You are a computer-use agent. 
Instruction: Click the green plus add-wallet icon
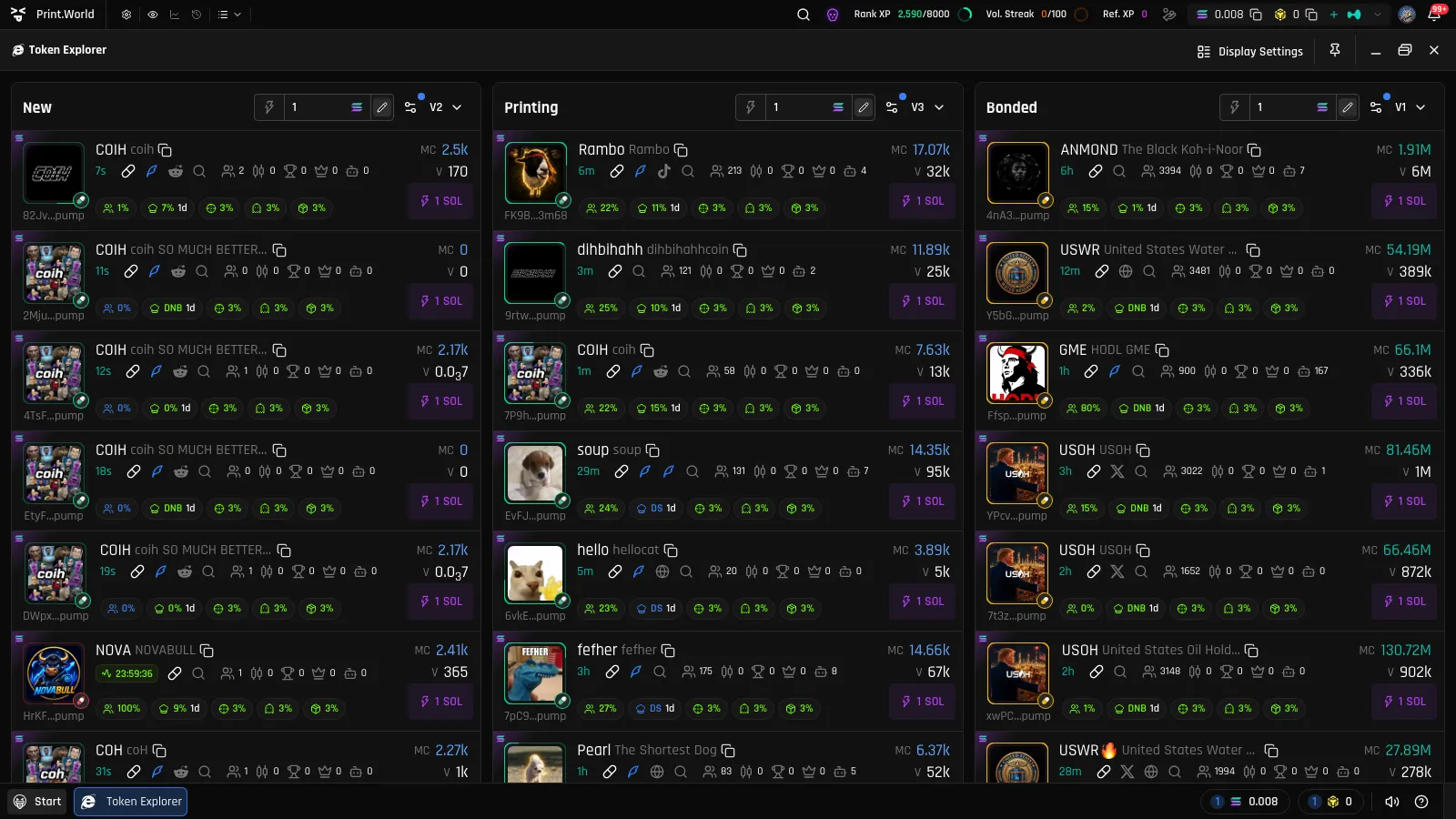pos(1334,15)
